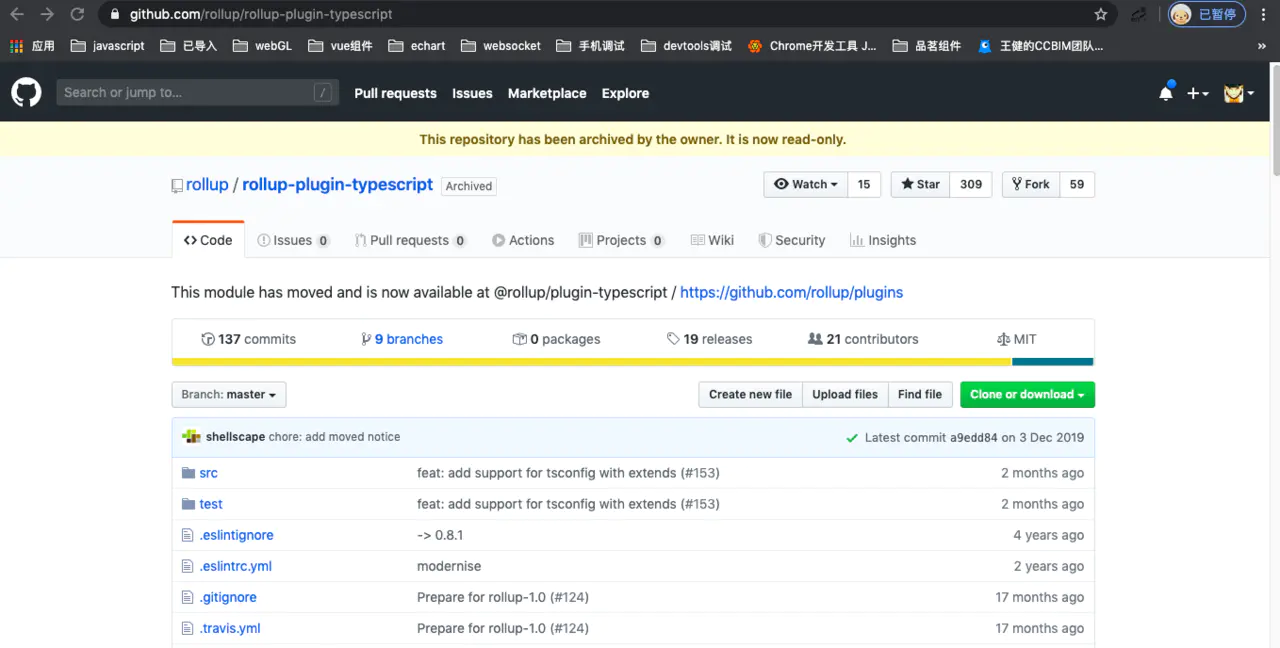The height and width of the screenshot is (648, 1280).
Task: View the 19 releases
Action: (x=710, y=339)
